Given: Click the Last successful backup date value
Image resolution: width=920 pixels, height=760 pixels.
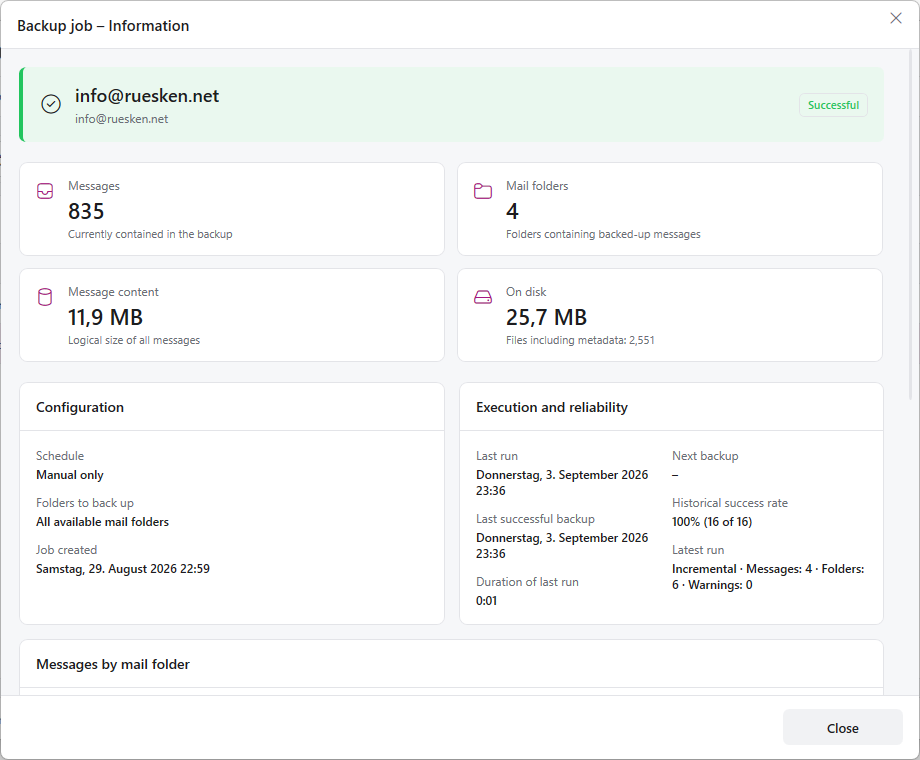Looking at the screenshot, I should pos(562,545).
